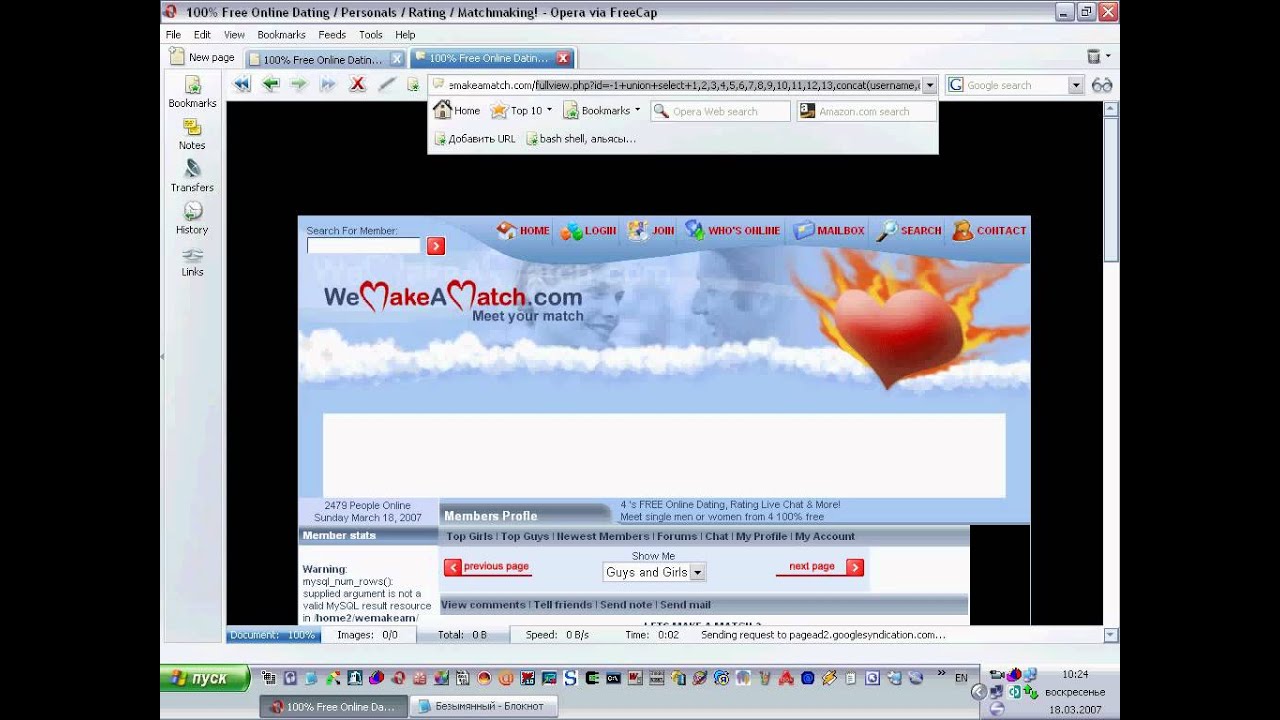Close the active 100% Free Online Dating tab
Viewport: 1280px width, 720px height.
(563, 58)
